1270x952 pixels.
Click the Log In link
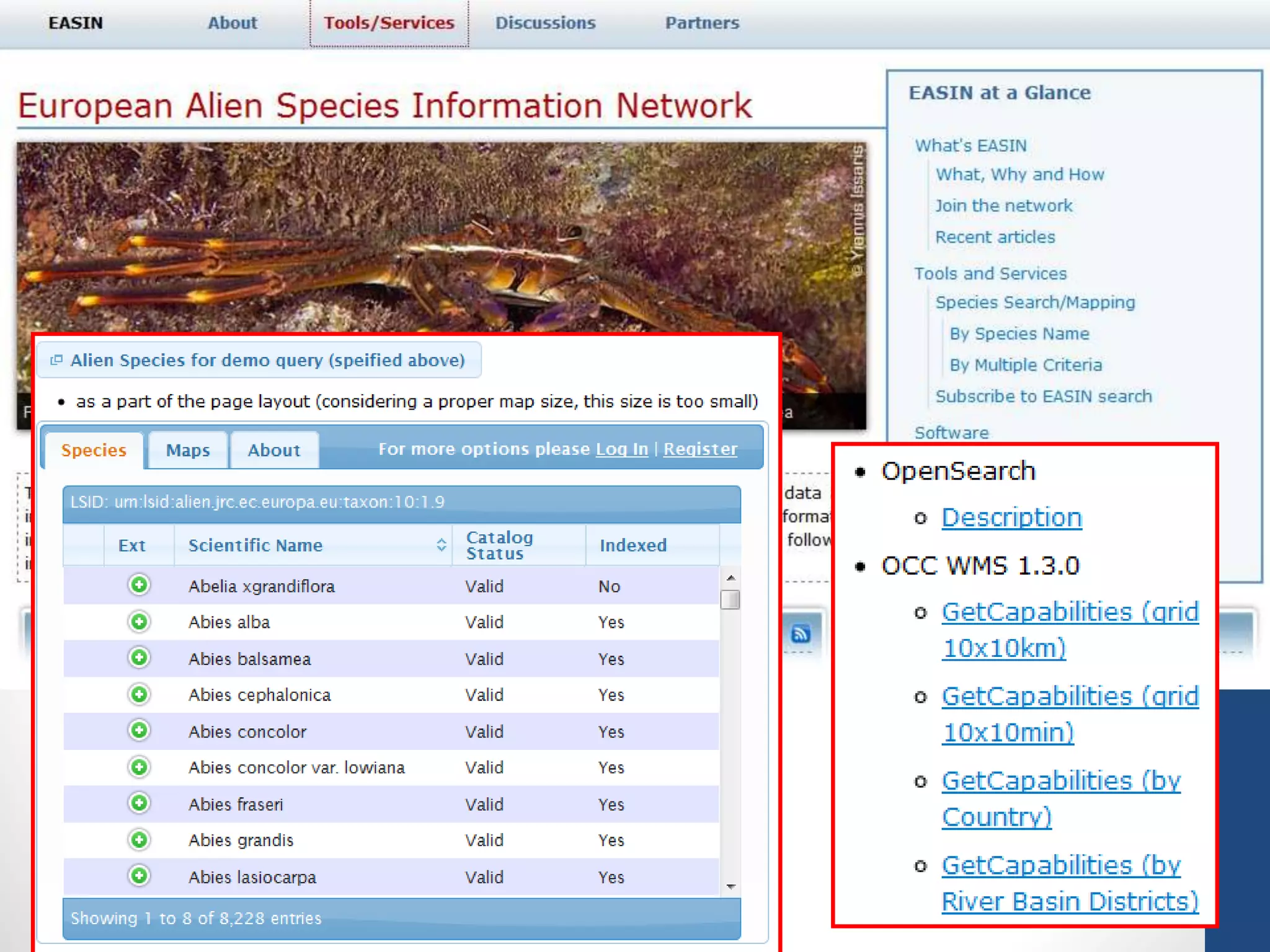pyautogui.click(x=621, y=449)
